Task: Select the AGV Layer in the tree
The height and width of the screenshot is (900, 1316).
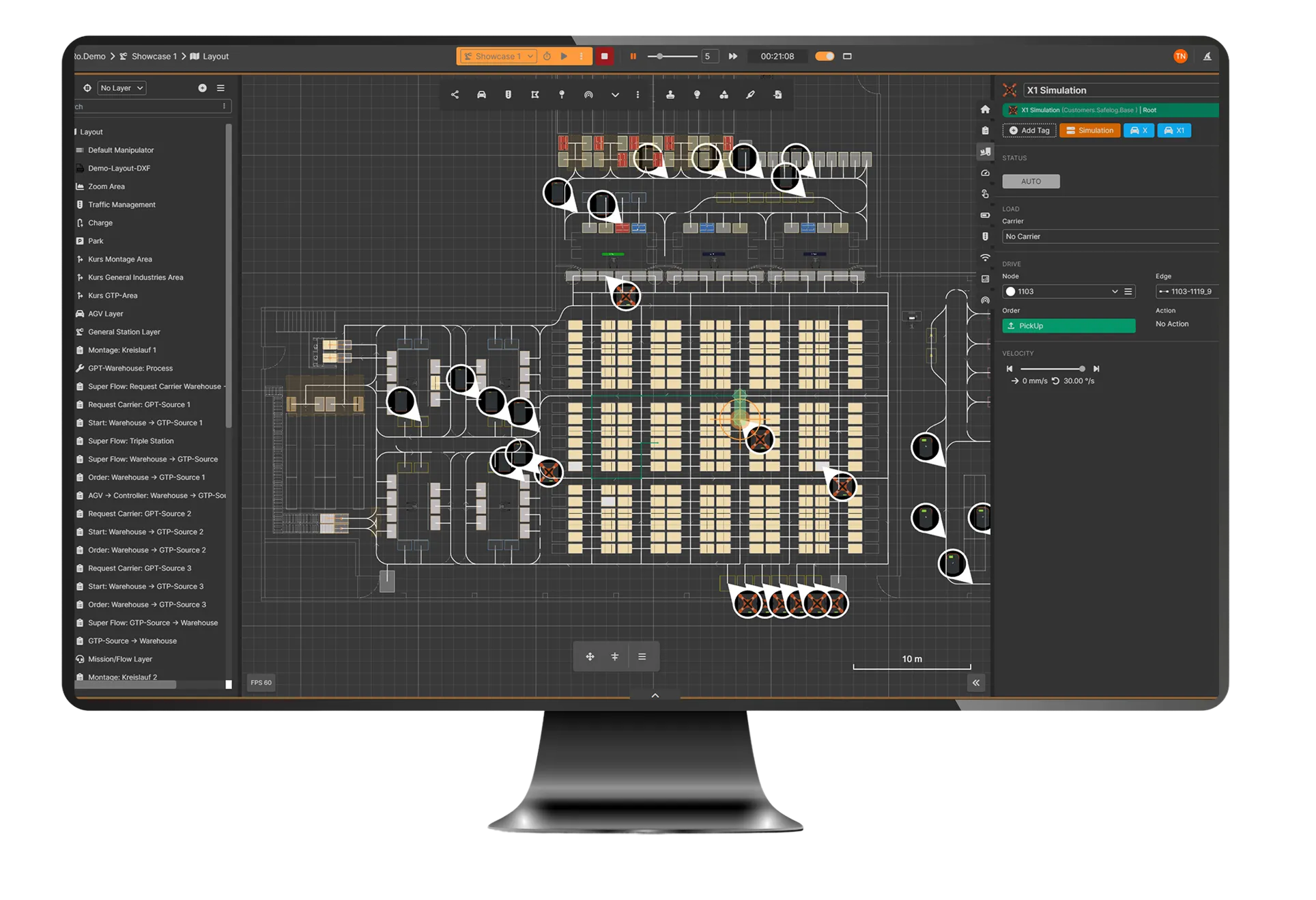Action: pyautogui.click(x=106, y=313)
